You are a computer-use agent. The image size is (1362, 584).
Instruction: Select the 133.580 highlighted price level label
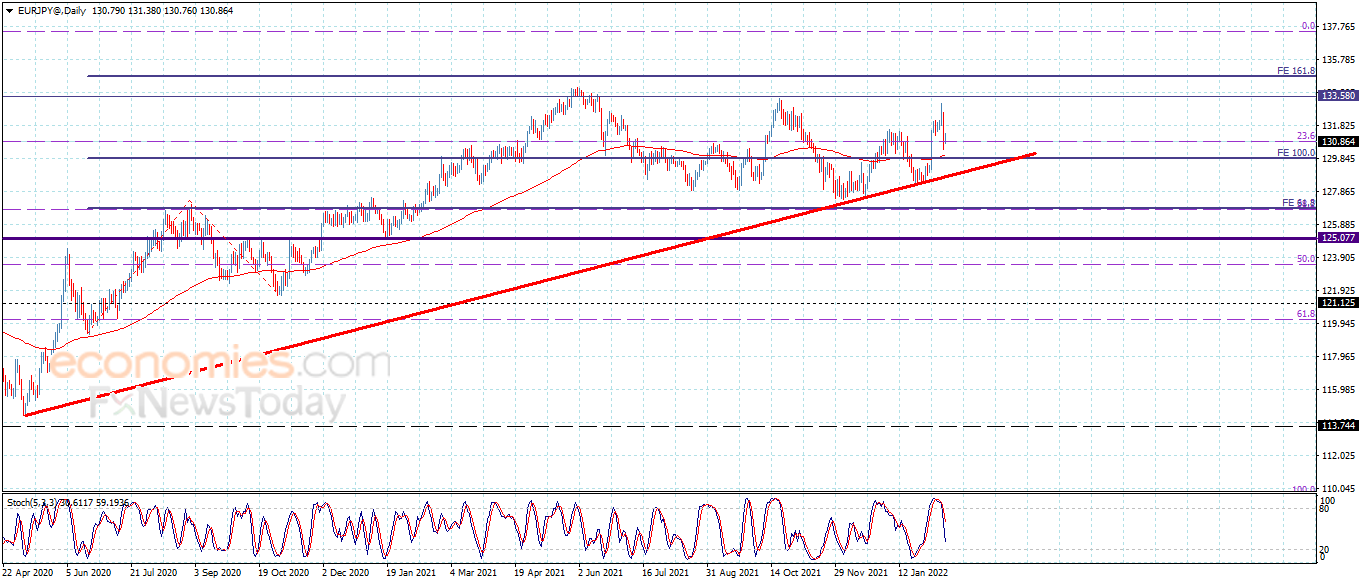[x=1339, y=96]
